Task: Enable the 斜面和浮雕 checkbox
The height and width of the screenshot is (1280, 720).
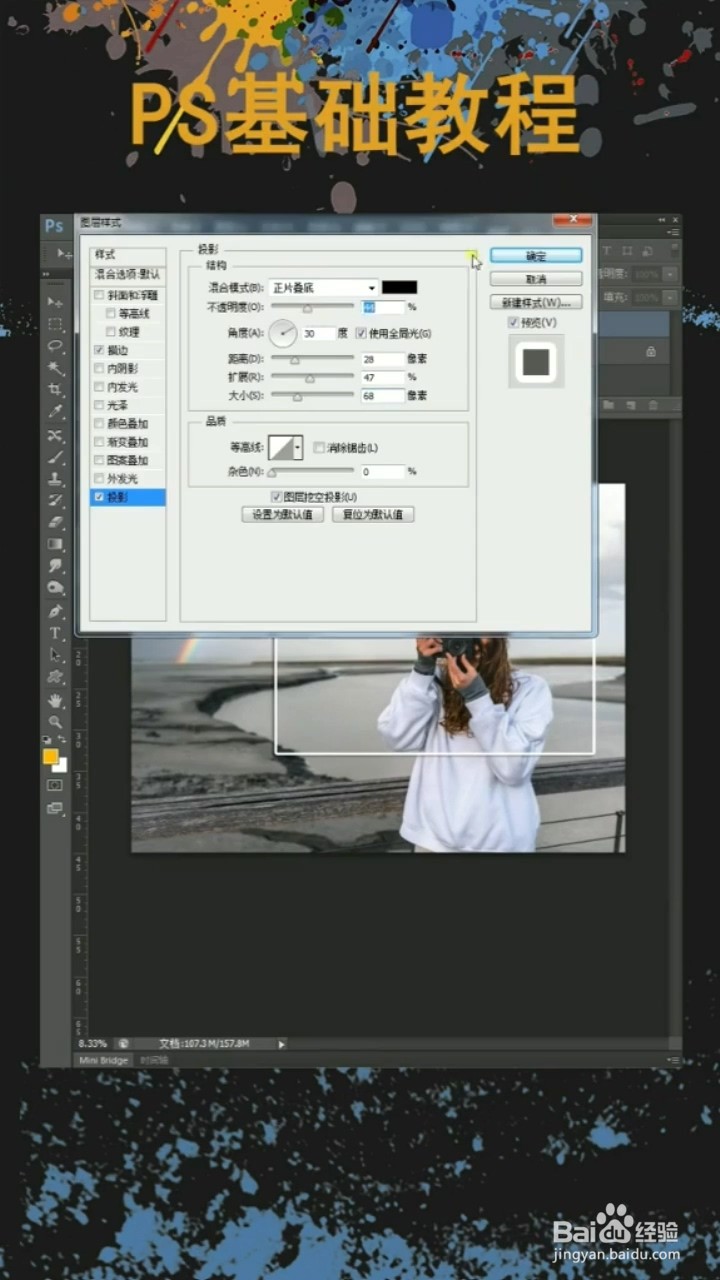Action: pos(98,296)
